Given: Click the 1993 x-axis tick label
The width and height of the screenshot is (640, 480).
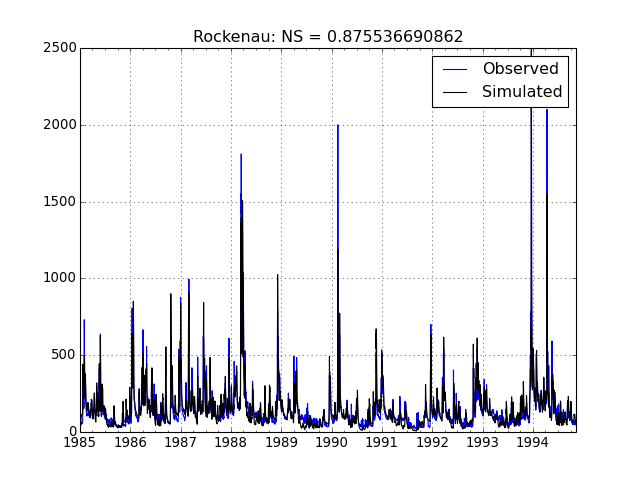Looking at the screenshot, I should click(x=483, y=442).
